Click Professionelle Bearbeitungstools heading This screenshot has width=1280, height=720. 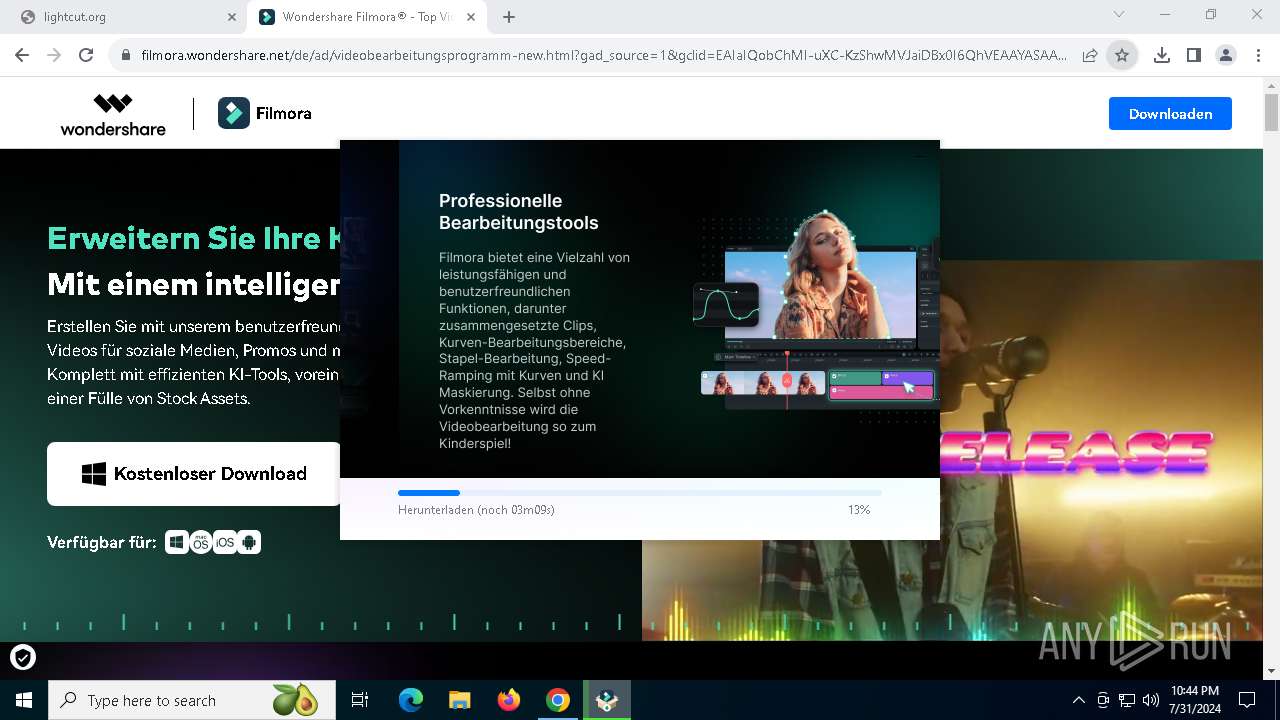click(x=519, y=212)
